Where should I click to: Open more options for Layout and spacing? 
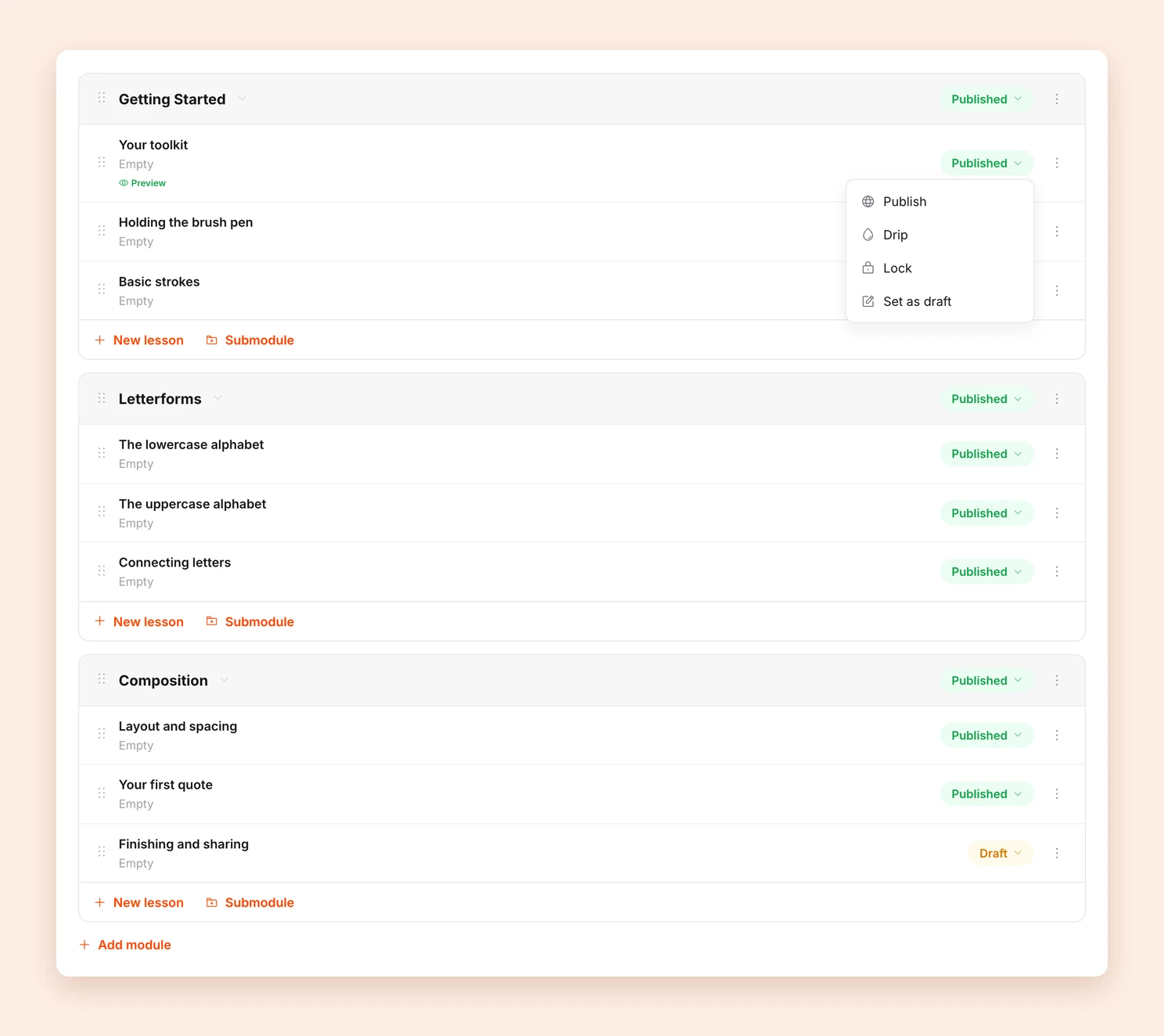[1057, 736]
